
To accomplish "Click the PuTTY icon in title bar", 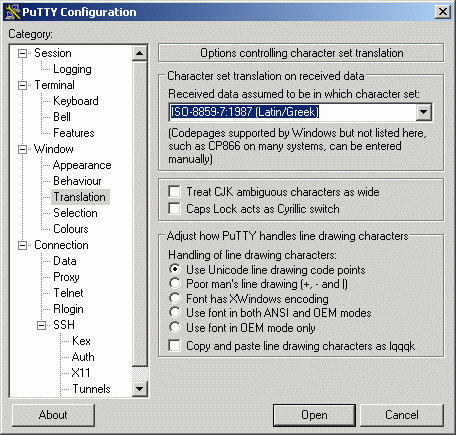I will [x=13, y=12].
